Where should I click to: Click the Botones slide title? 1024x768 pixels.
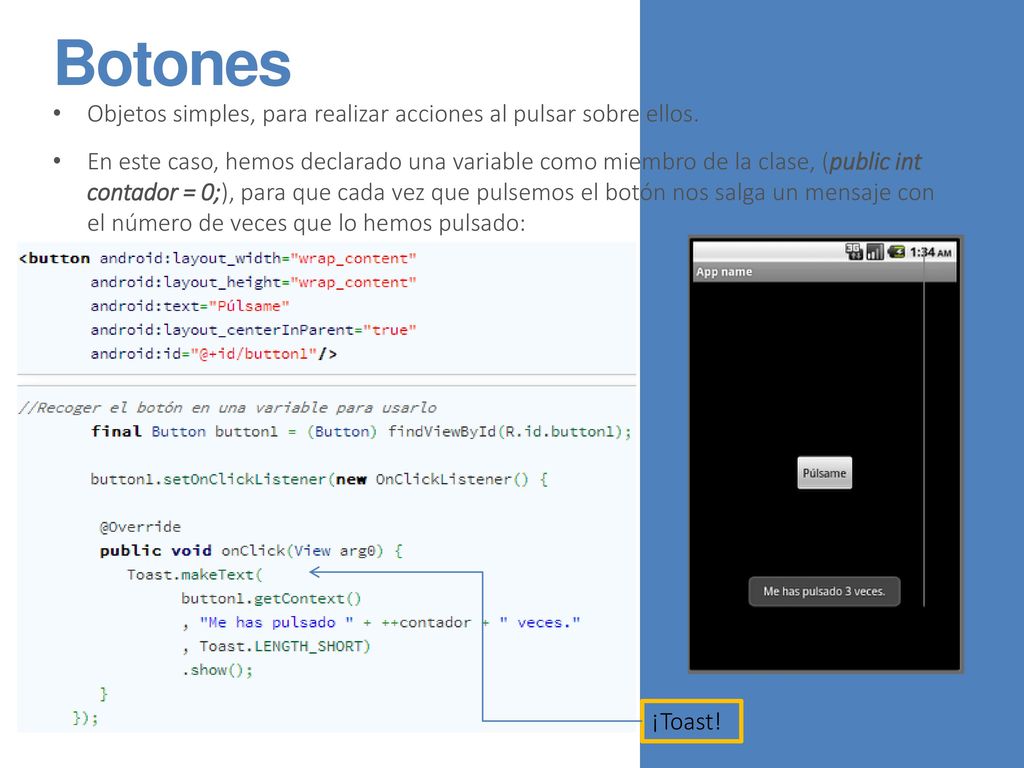(x=173, y=63)
